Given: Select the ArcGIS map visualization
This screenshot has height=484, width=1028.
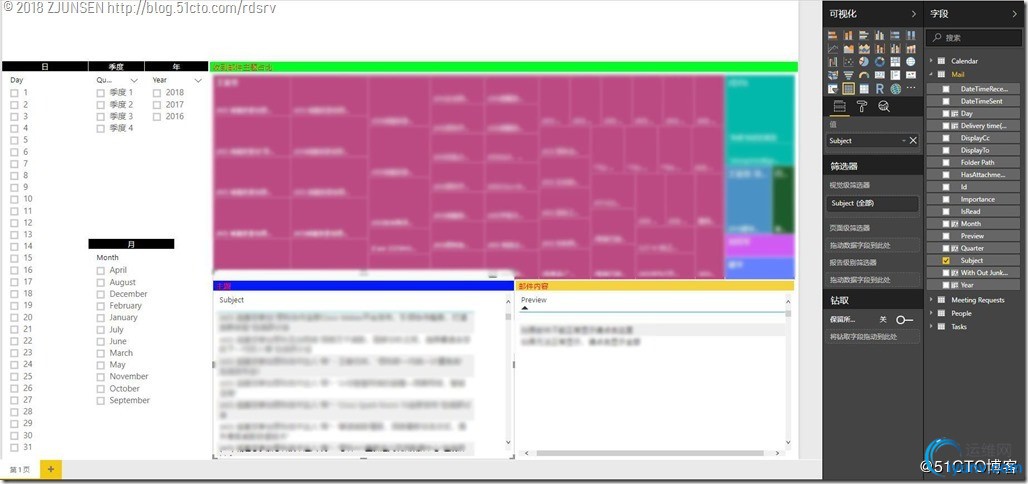Looking at the screenshot, I should point(896,88).
